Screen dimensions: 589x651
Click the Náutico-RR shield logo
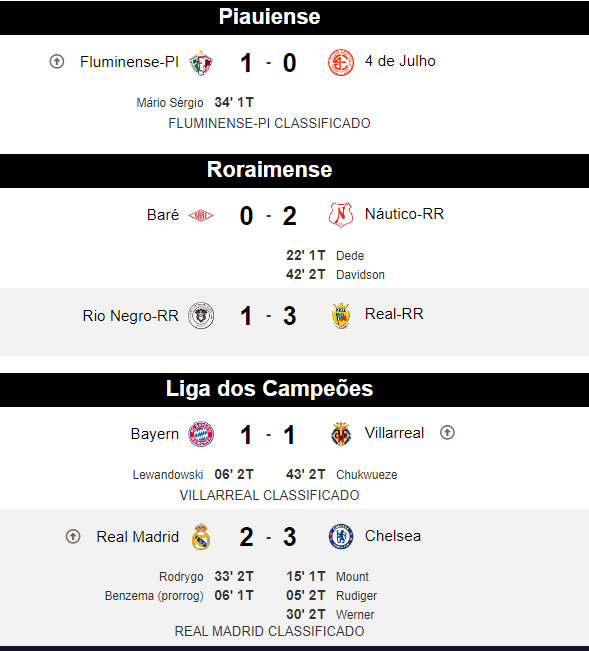pos(341,215)
